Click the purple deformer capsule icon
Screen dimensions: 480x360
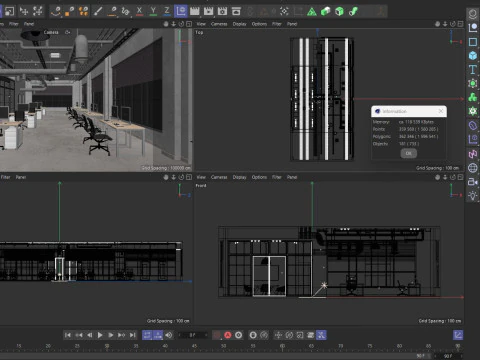click(x=473, y=126)
